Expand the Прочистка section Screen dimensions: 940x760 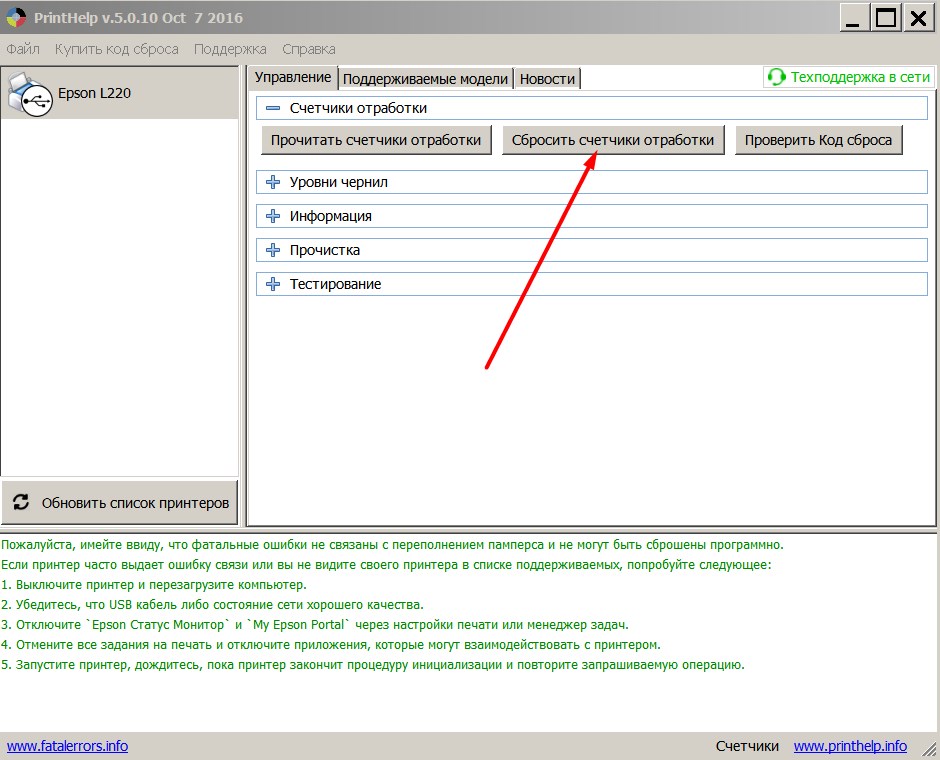point(273,250)
